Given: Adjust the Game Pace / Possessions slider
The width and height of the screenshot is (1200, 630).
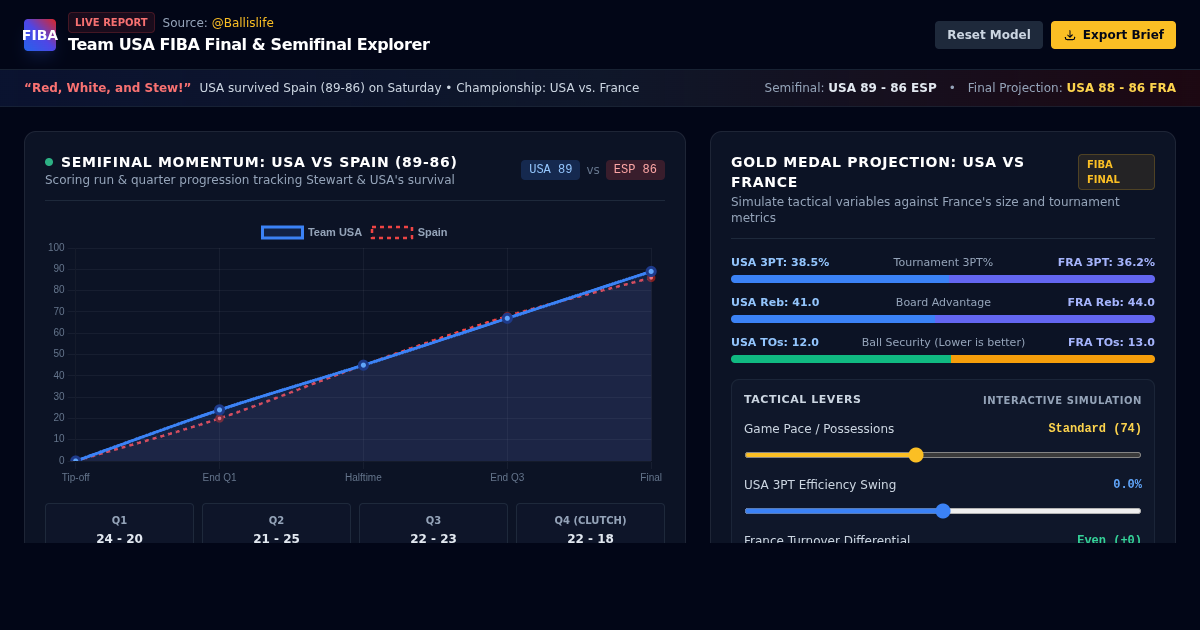Looking at the screenshot, I should [x=943, y=455].
